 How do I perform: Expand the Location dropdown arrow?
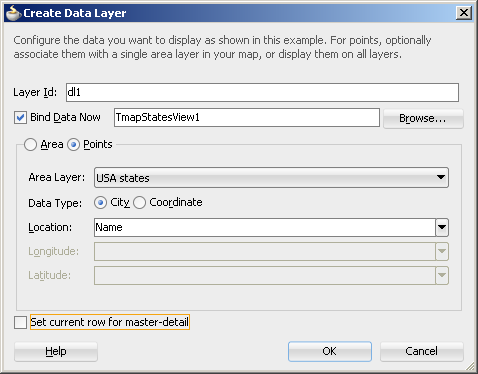tap(442, 227)
